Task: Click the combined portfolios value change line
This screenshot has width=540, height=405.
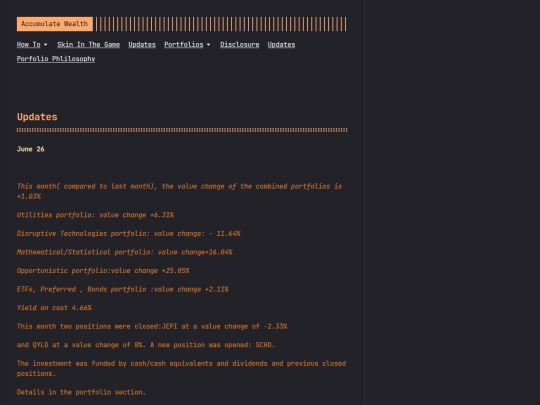Action: click(x=179, y=191)
